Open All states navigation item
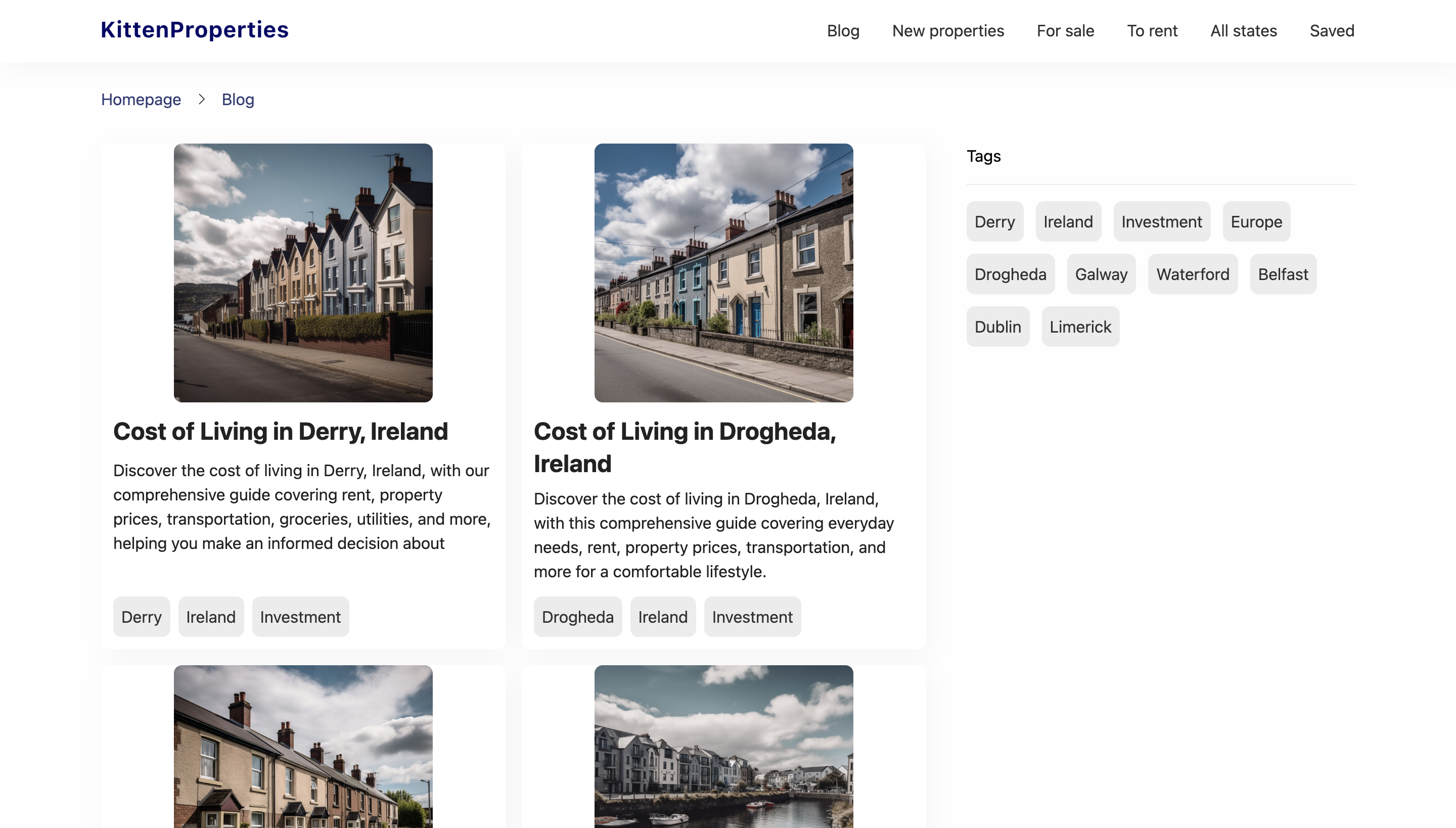The width and height of the screenshot is (1456, 828). click(x=1243, y=31)
